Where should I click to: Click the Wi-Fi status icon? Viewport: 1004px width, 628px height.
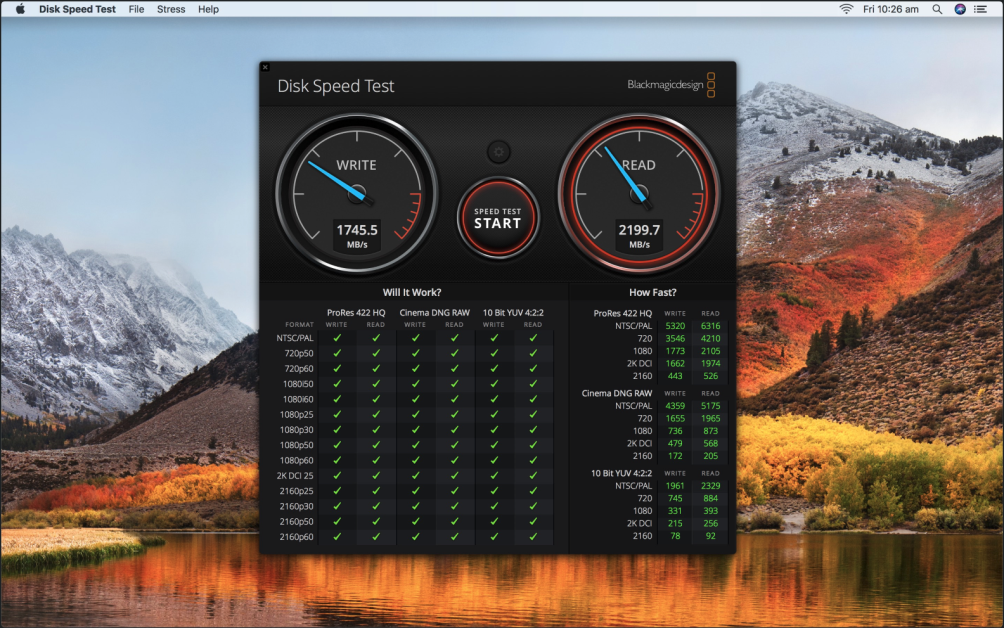[846, 9]
